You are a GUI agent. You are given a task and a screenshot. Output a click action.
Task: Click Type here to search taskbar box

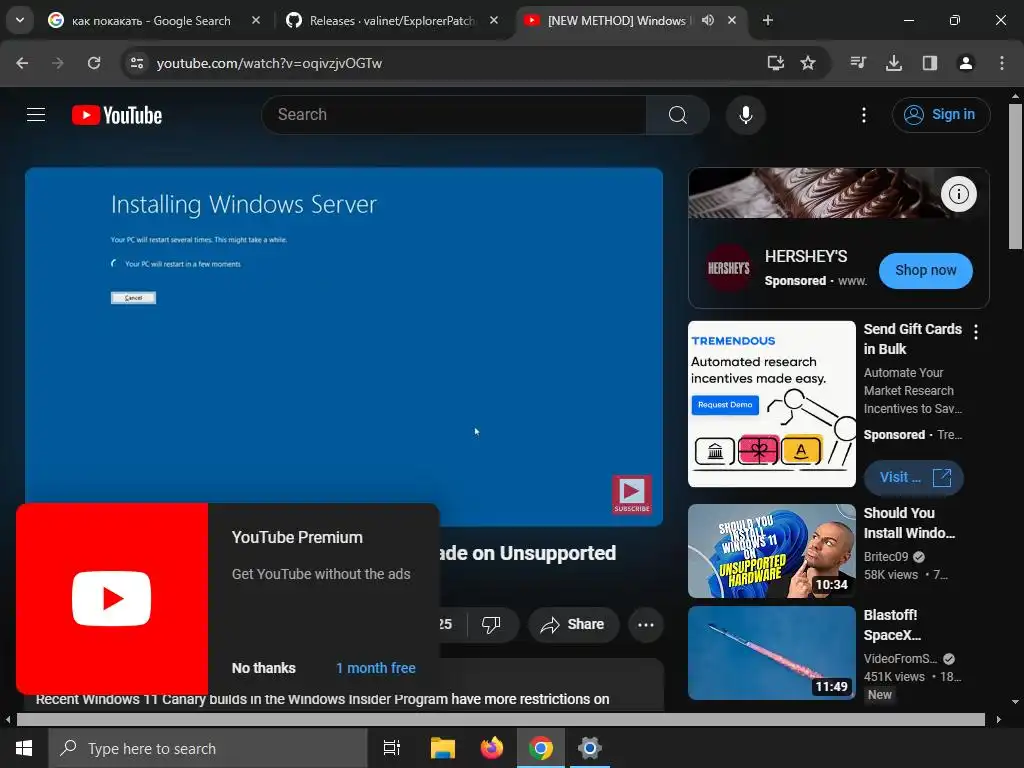208,748
